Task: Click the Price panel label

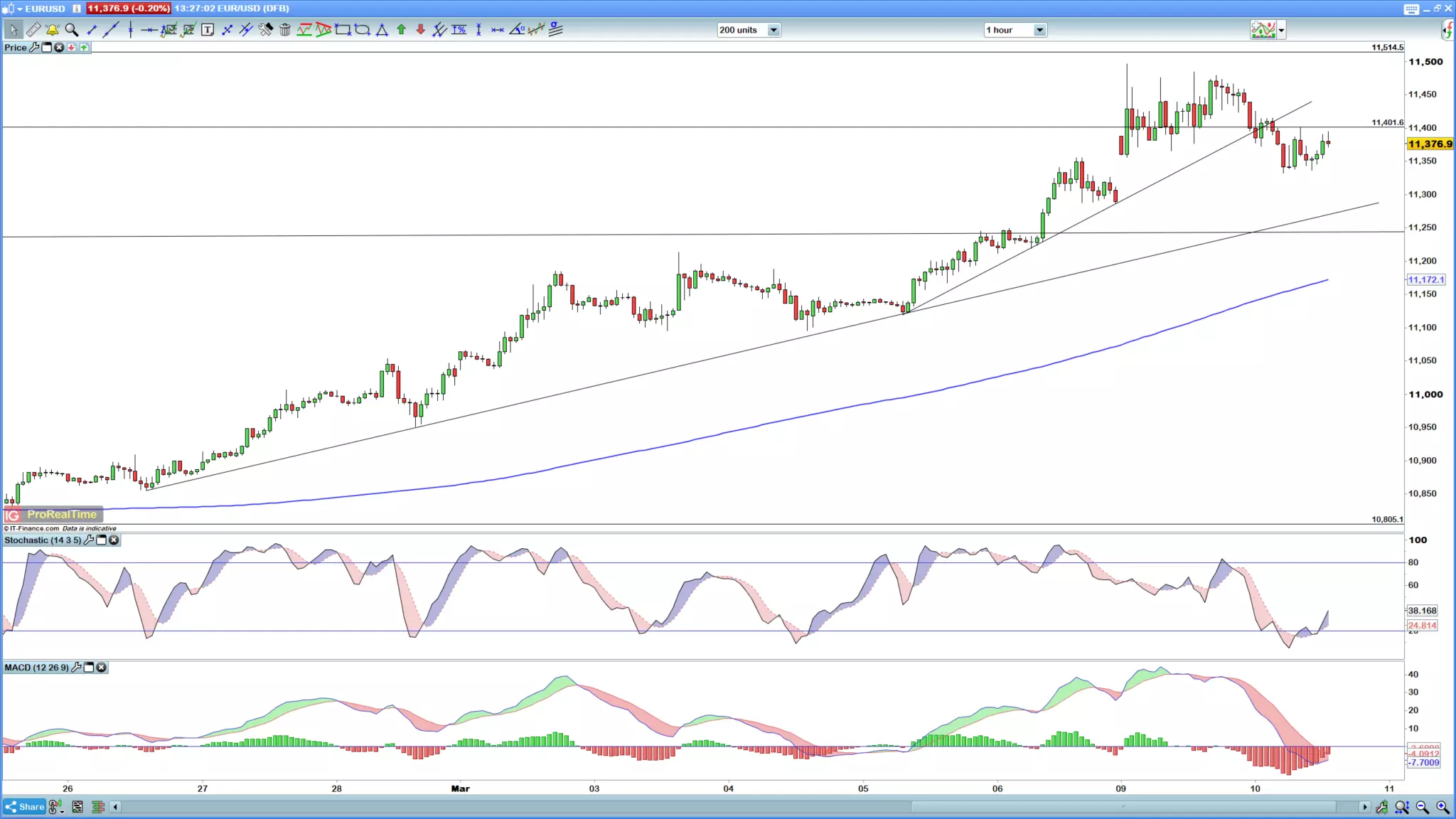Action: 16,48
